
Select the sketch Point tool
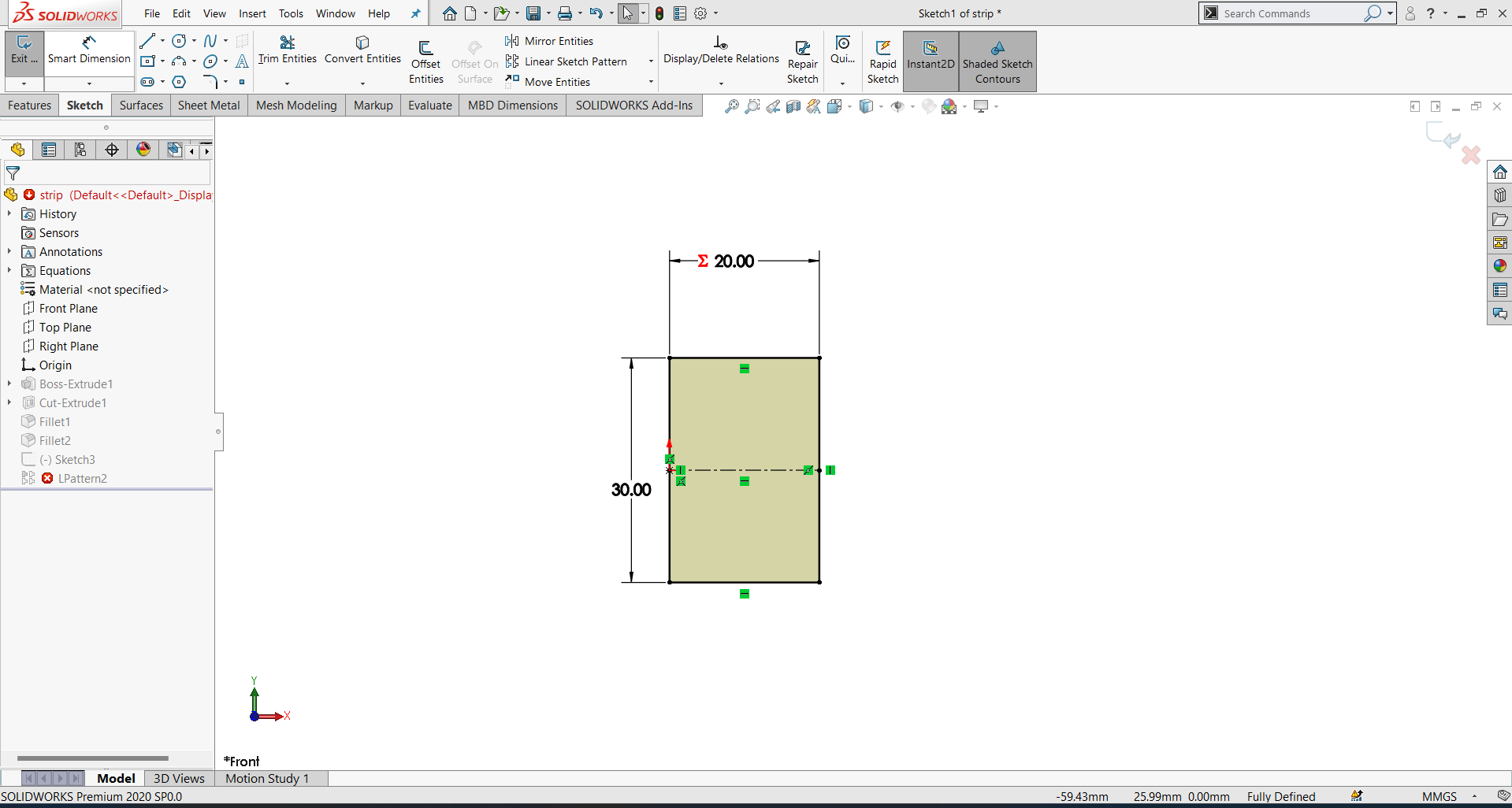click(242, 82)
